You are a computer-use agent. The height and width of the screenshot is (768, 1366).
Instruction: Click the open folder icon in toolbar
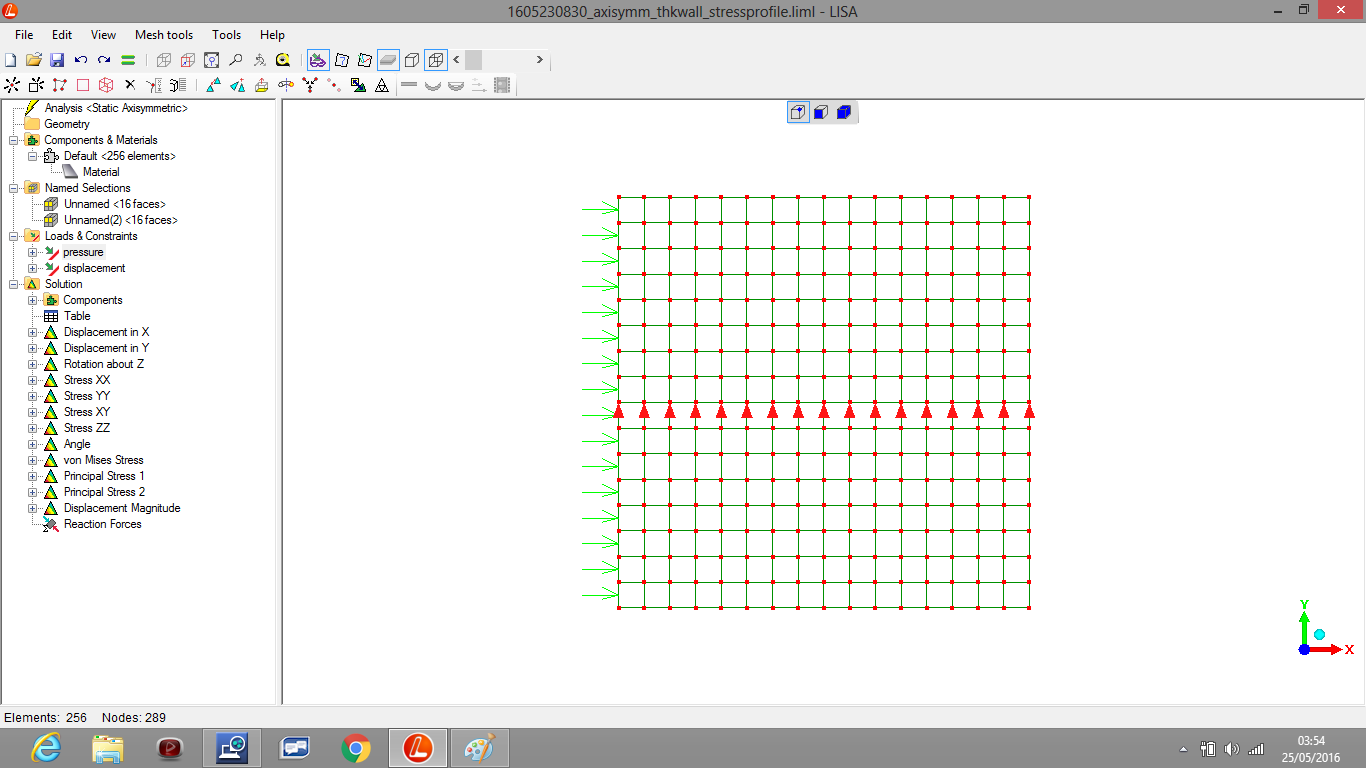33,60
